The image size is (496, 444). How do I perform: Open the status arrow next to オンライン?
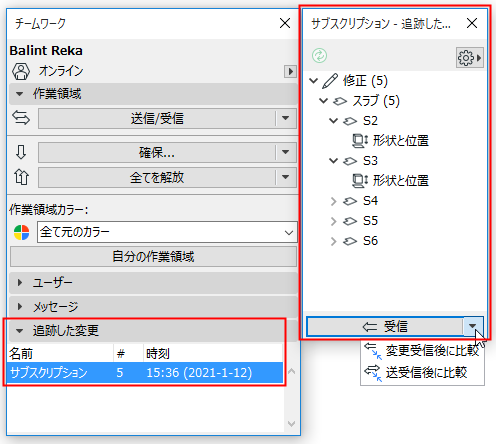(x=290, y=71)
